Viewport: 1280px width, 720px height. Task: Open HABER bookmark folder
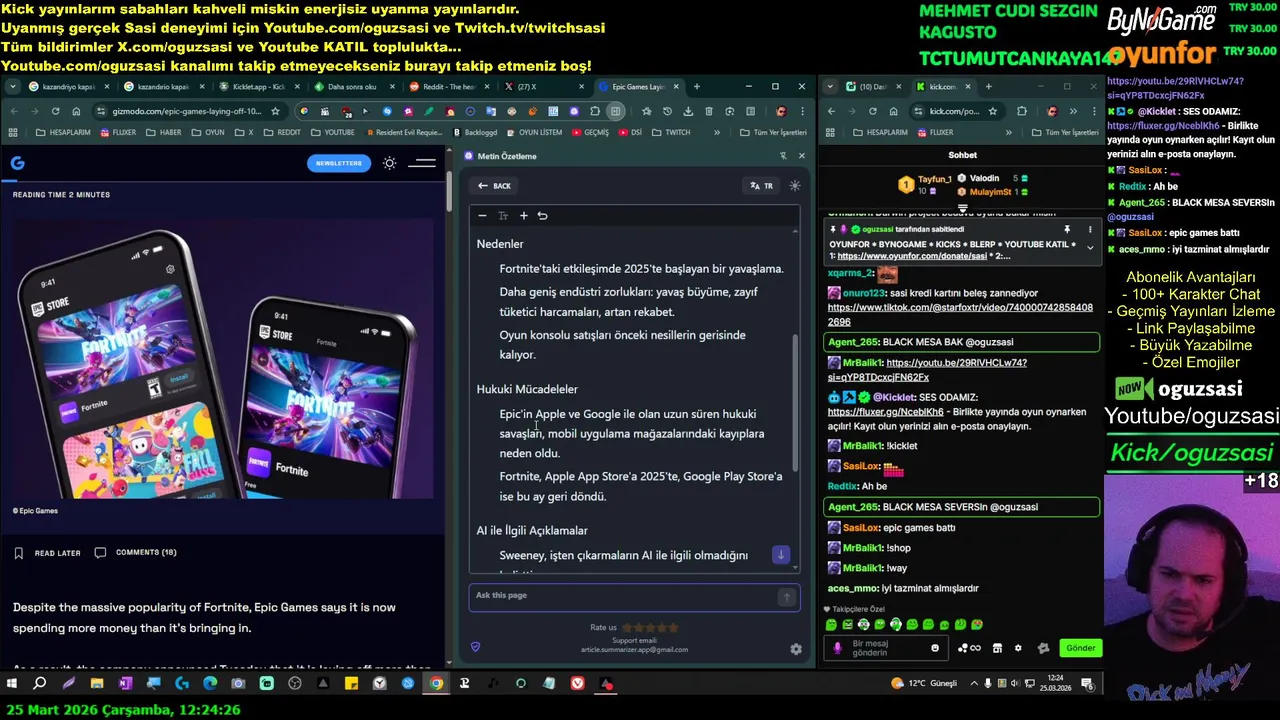[164, 132]
